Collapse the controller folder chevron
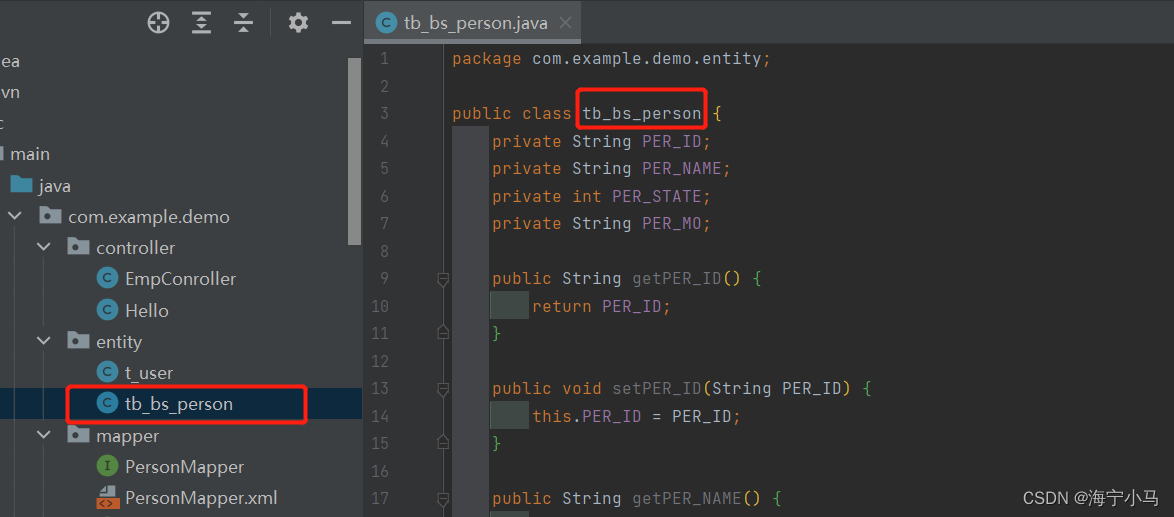Viewport: 1174px width, 517px height. 44,248
